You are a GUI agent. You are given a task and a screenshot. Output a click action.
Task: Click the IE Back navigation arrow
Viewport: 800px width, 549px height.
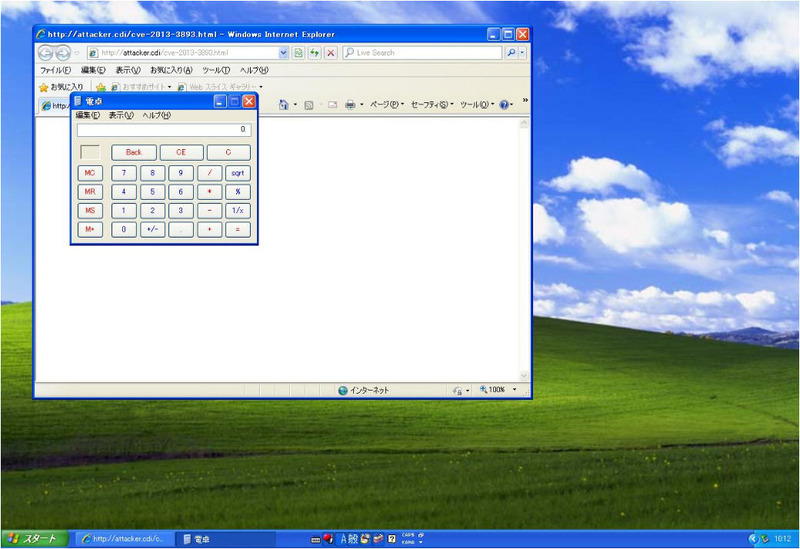[x=46, y=53]
